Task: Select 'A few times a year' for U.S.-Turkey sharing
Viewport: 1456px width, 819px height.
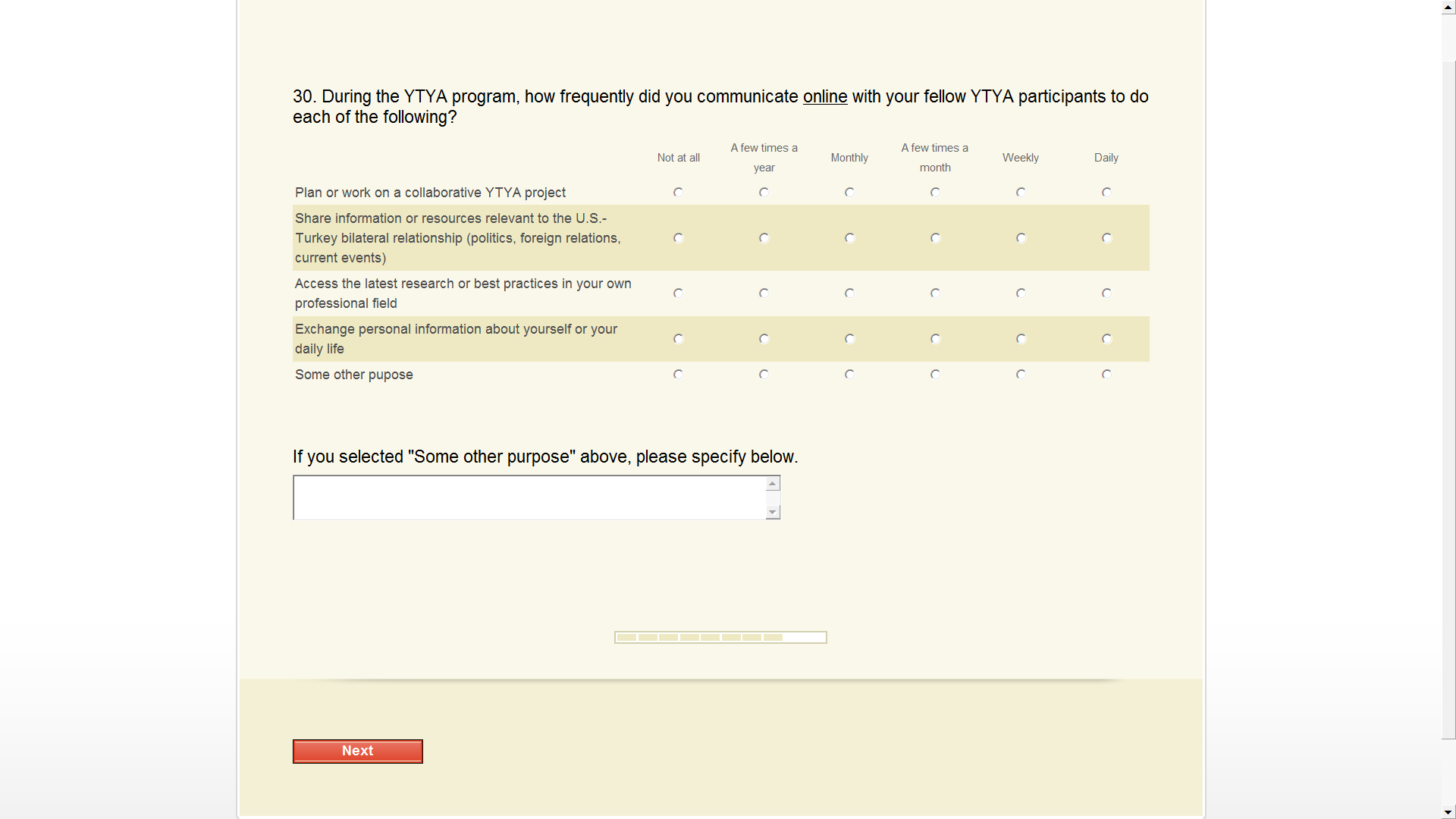Action: click(764, 238)
